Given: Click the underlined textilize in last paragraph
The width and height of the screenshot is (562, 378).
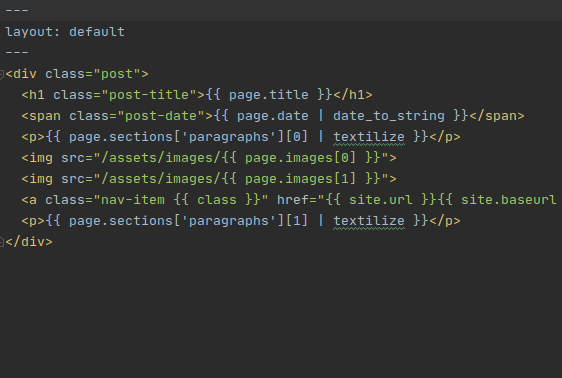Looking at the screenshot, I should [369, 221].
